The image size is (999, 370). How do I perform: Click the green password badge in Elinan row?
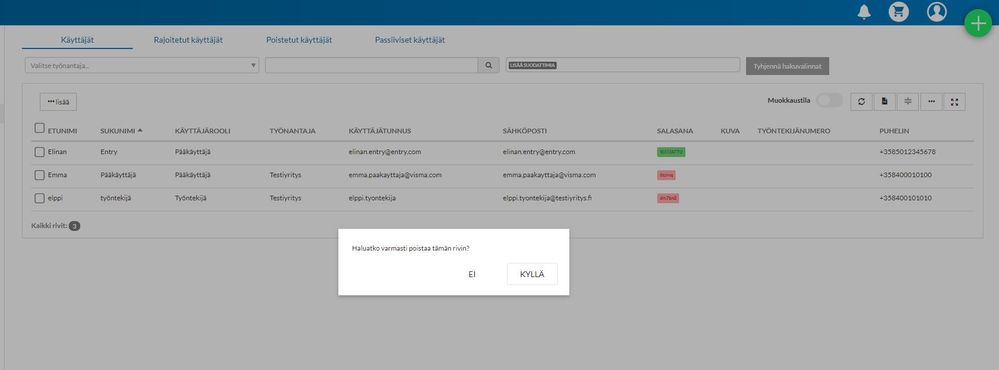[x=671, y=152]
